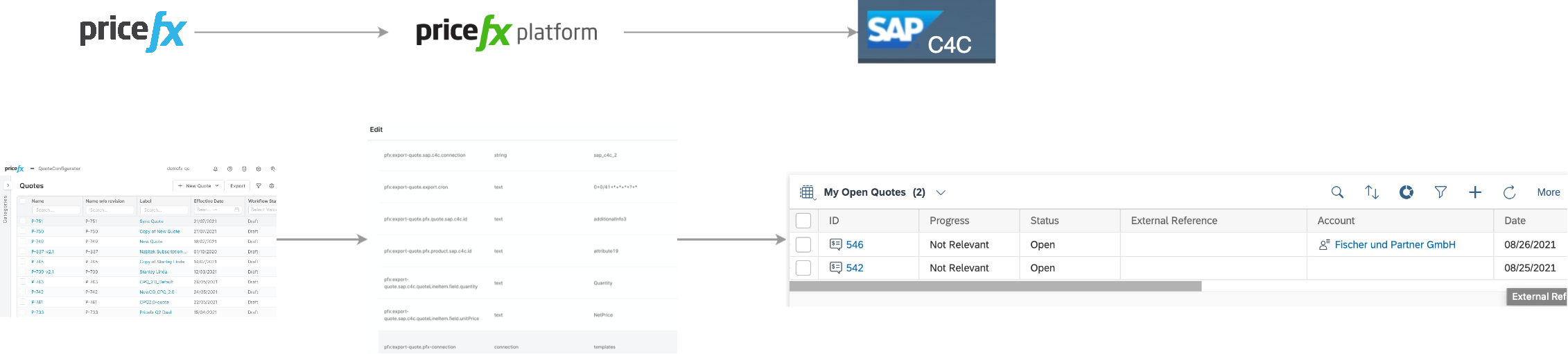1568x354 pixels.
Task: Open Fischer und Partner GmbH account link
Action: tap(1395, 244)
